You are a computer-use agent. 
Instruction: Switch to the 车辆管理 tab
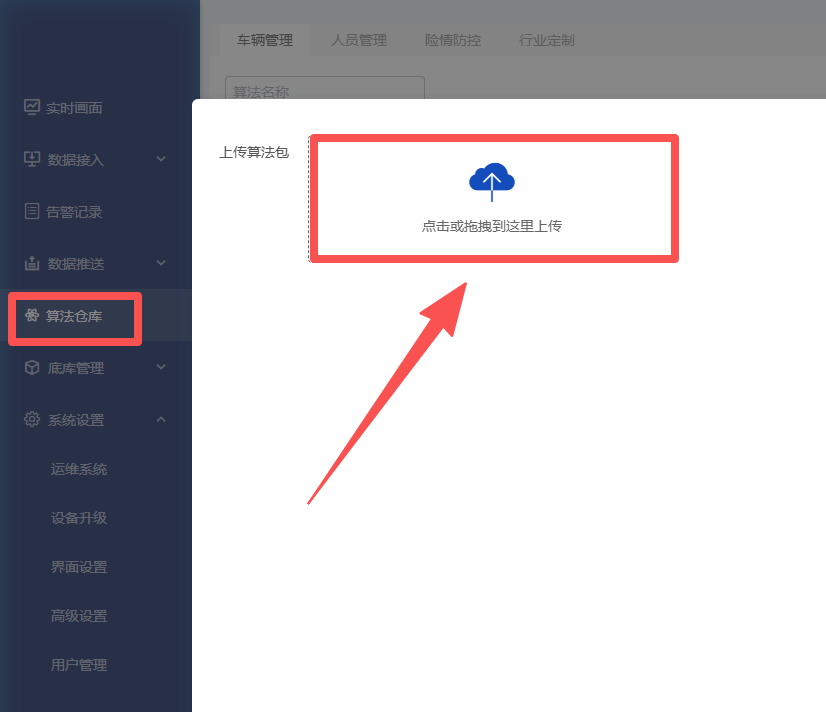point(265,40)
